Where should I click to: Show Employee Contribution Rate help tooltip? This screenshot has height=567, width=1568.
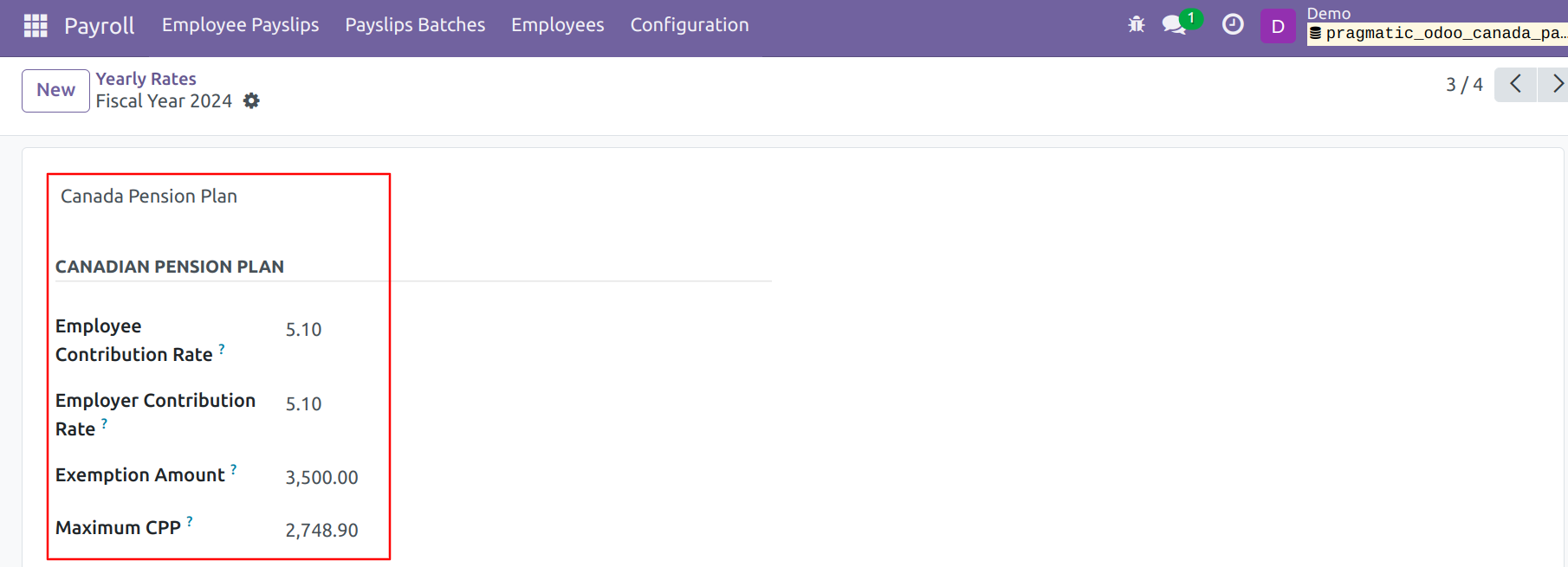(222, 349)
